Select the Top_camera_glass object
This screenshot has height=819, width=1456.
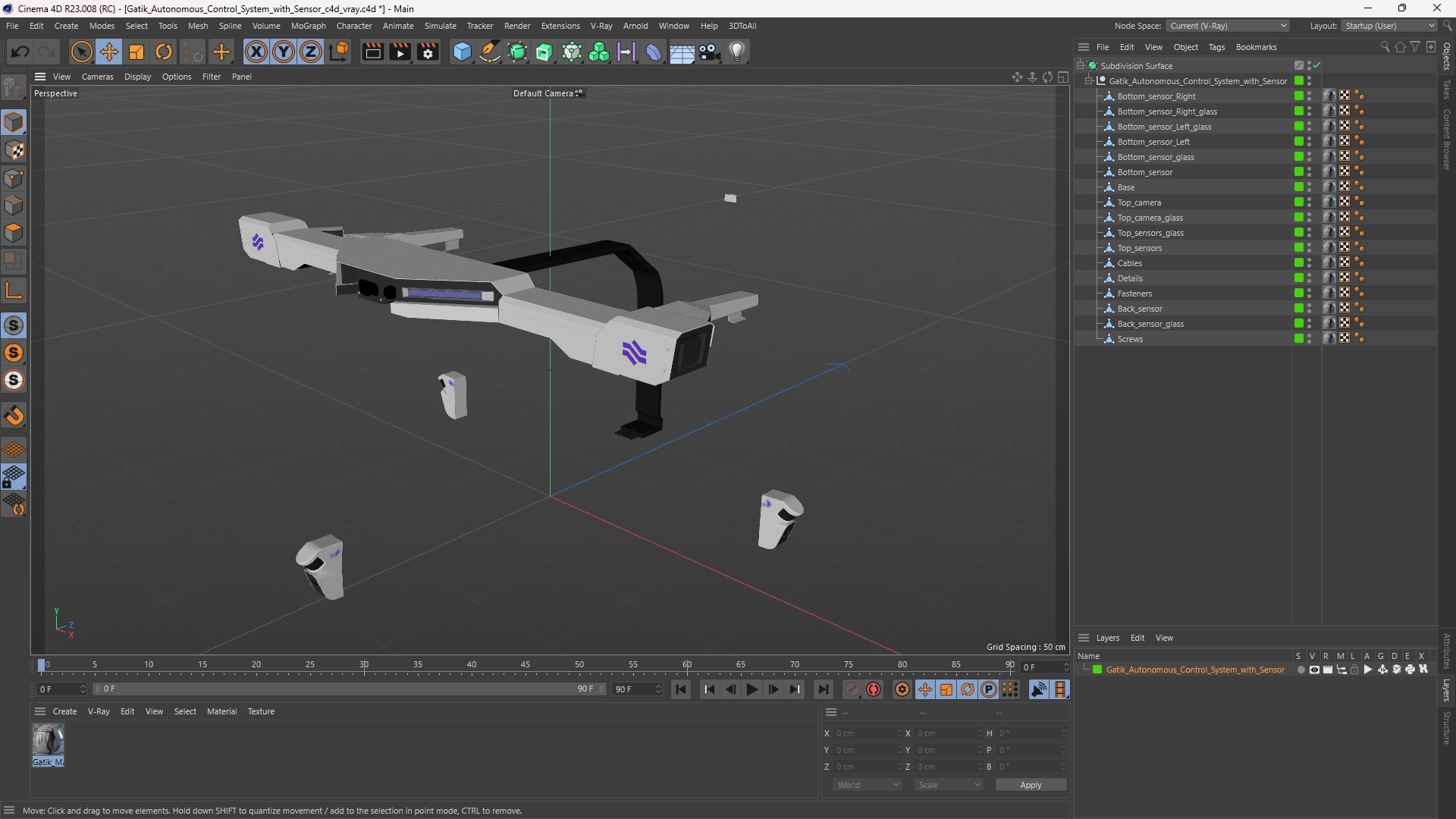[x=1150, y=218]
